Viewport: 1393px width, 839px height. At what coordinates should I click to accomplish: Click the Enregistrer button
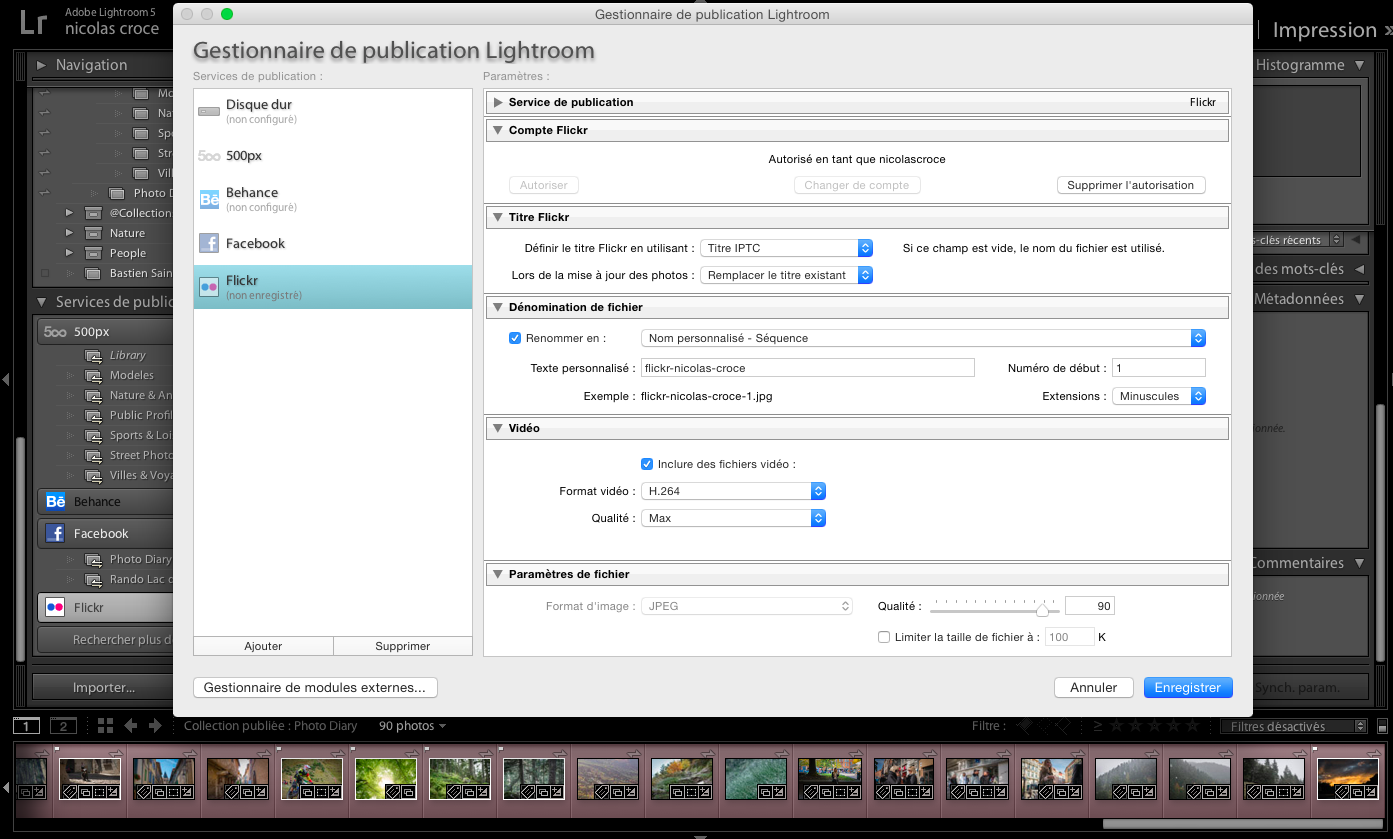[x=1187, y=687]
